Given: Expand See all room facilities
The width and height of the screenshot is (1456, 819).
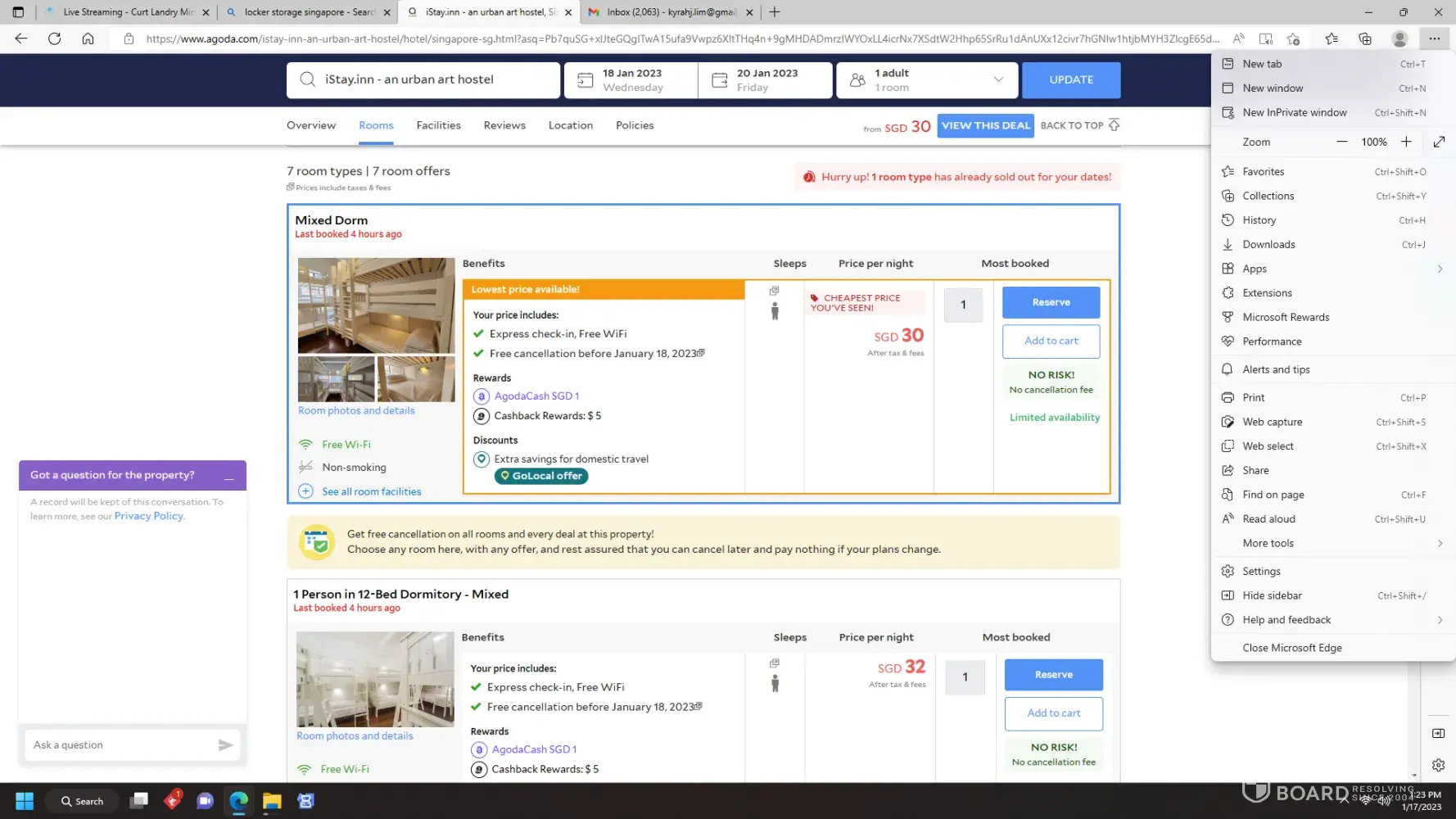Looking at the screenshot, I should tap(371, 491).
